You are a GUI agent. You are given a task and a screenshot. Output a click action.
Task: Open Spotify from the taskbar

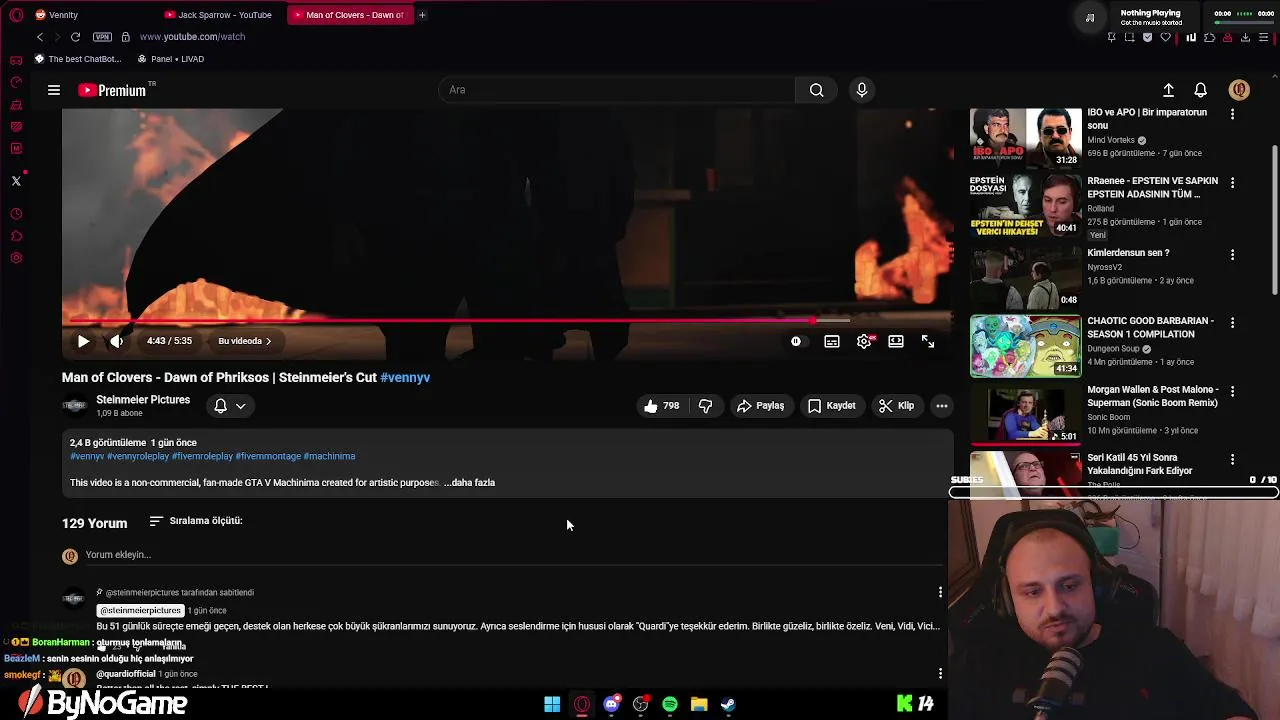click(670, 704)
